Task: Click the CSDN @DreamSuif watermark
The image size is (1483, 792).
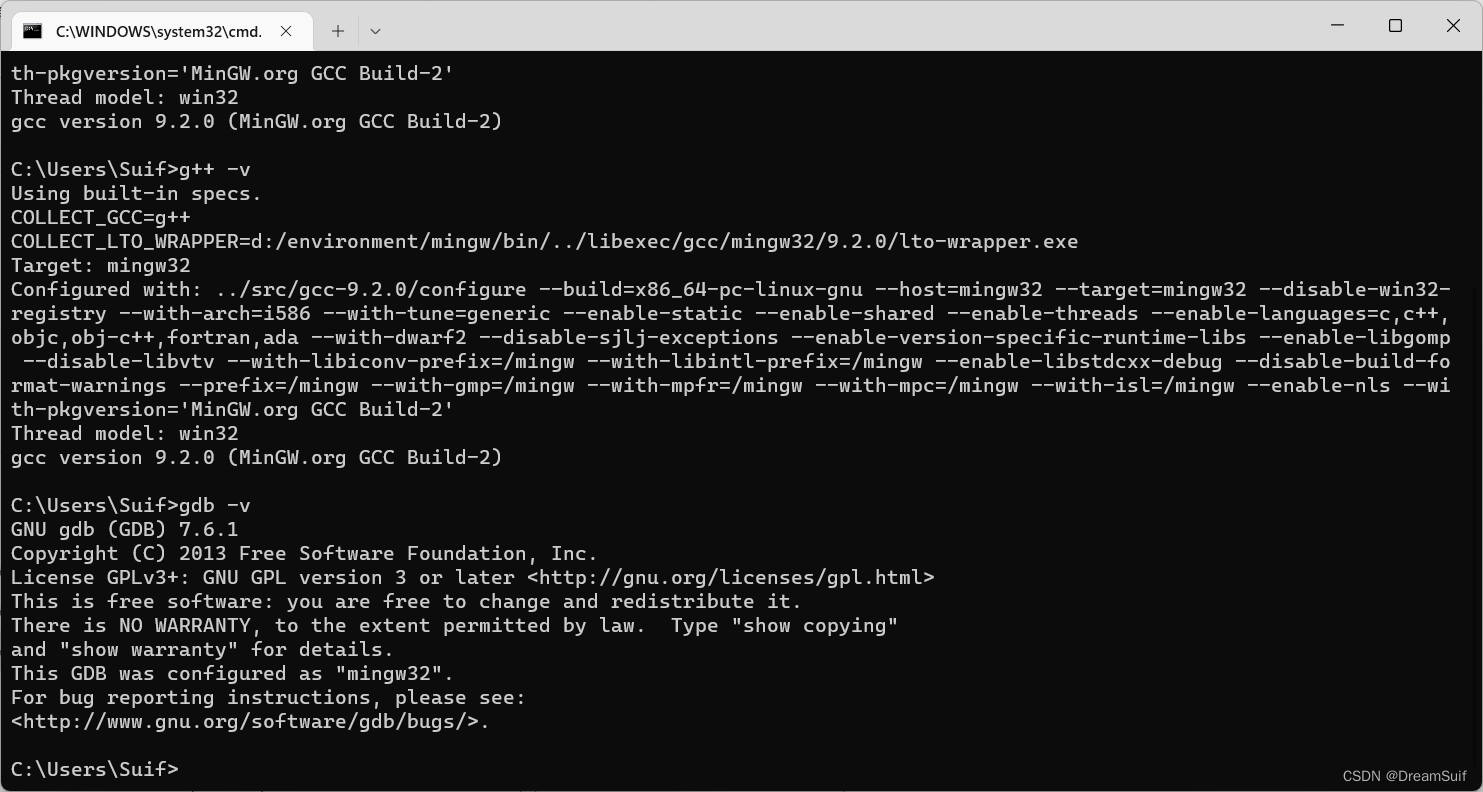Action: [1404, 776]
